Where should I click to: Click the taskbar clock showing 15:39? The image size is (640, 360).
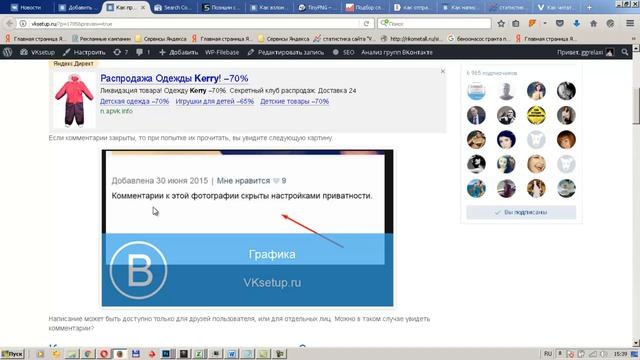pyautogui.click(x=620, y=353)
